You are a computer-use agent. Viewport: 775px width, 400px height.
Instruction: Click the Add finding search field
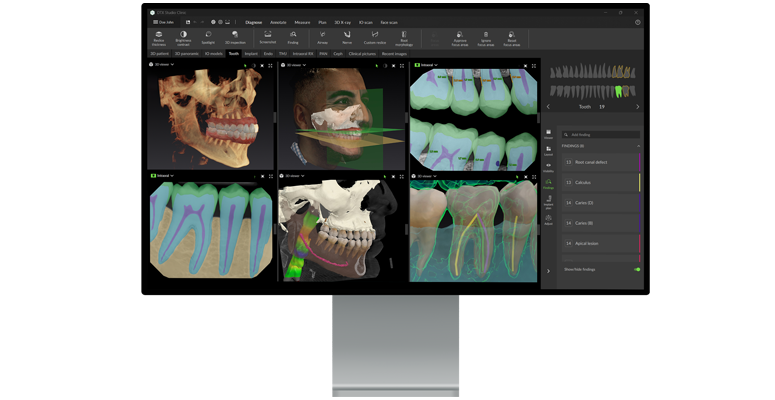pos(600,134)
